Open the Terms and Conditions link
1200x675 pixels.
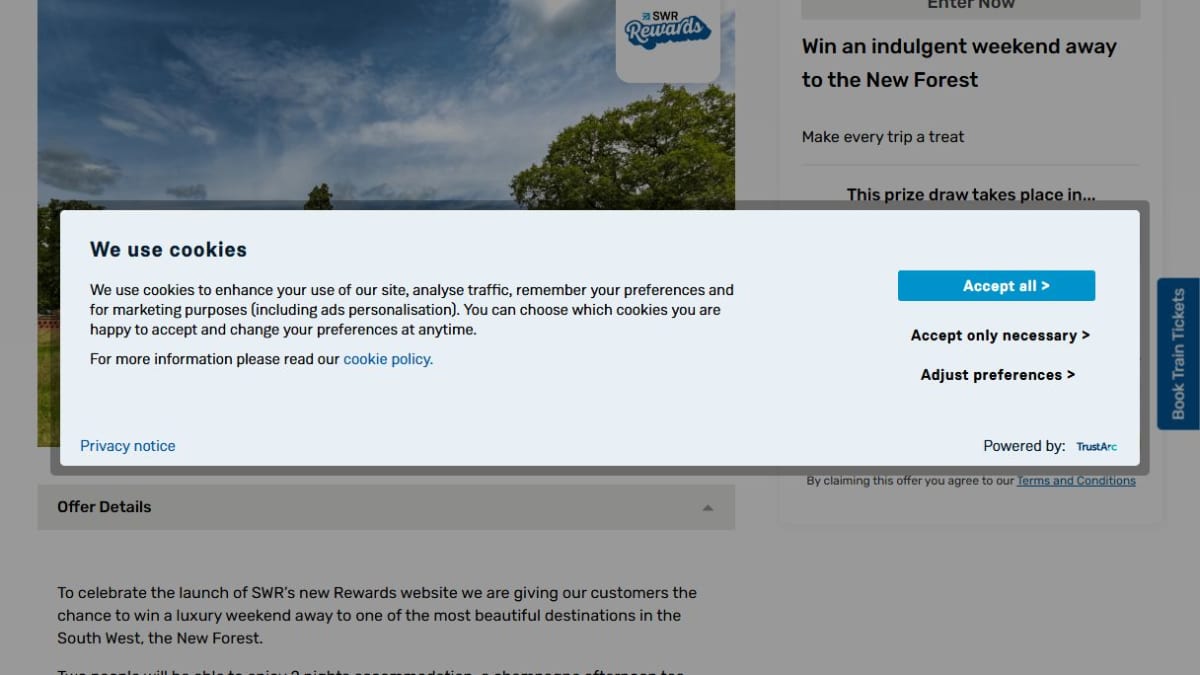tap(1076, 481)
